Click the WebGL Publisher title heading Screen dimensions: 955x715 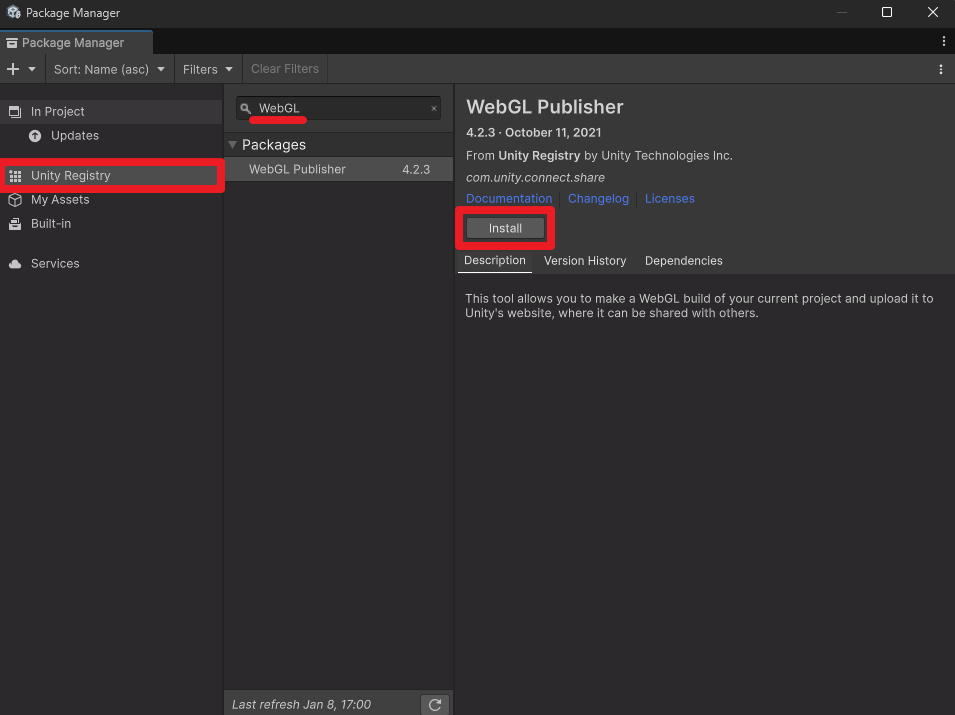(x=544, y=107)
